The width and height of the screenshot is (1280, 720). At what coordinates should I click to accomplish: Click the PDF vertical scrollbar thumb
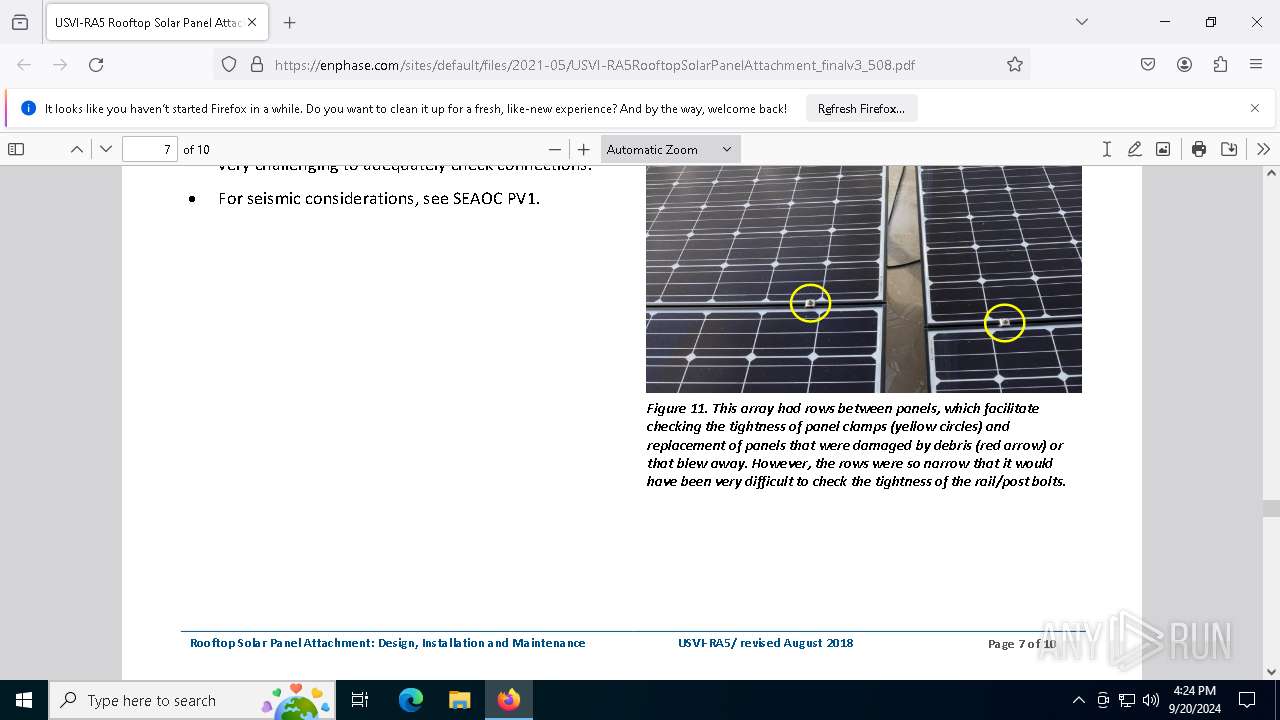point(1271,508)
